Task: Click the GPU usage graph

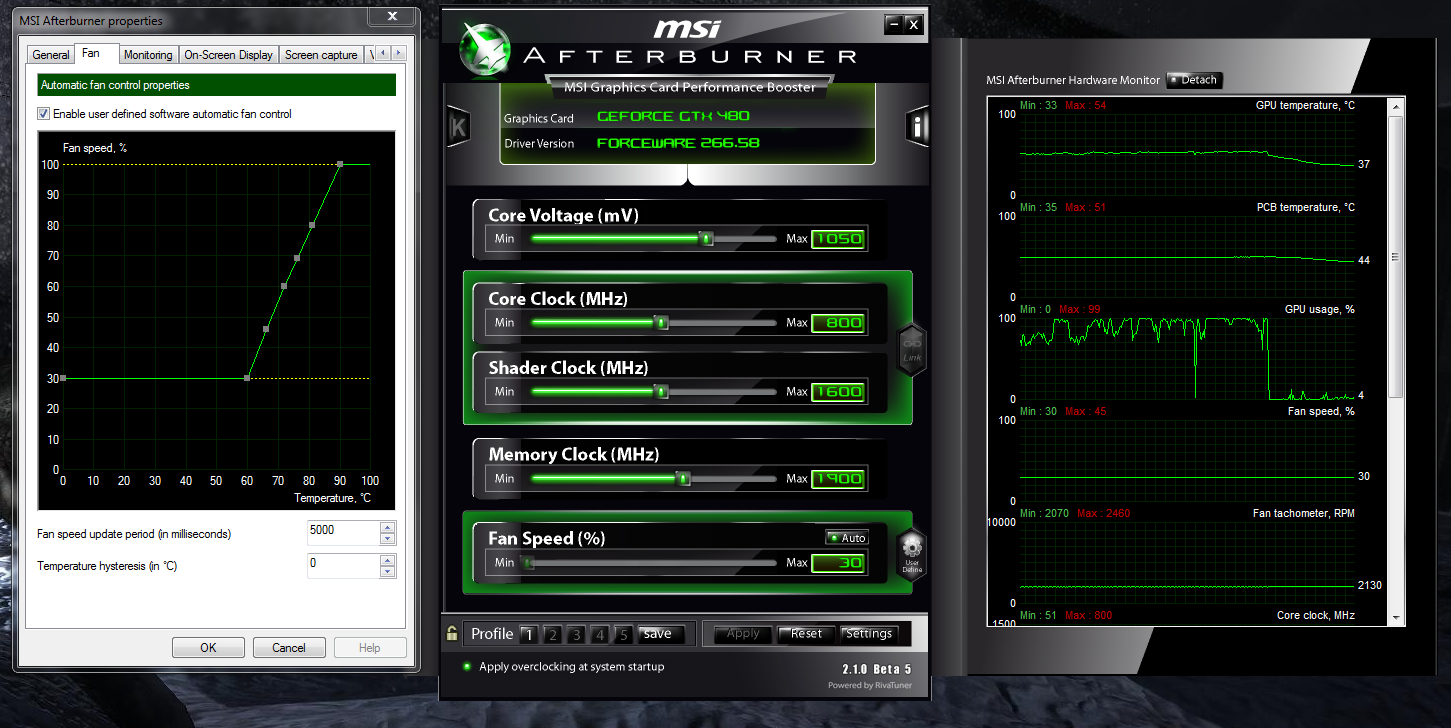Action: [1187, 358]
